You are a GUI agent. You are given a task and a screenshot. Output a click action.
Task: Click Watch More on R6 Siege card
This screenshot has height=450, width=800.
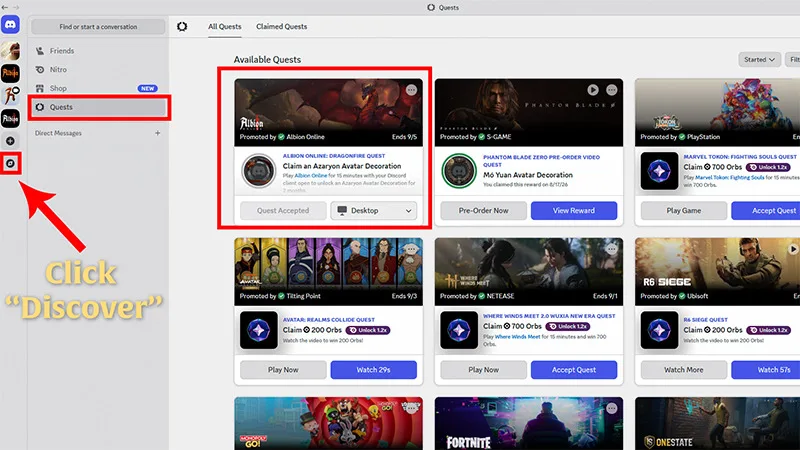point(684,370)
